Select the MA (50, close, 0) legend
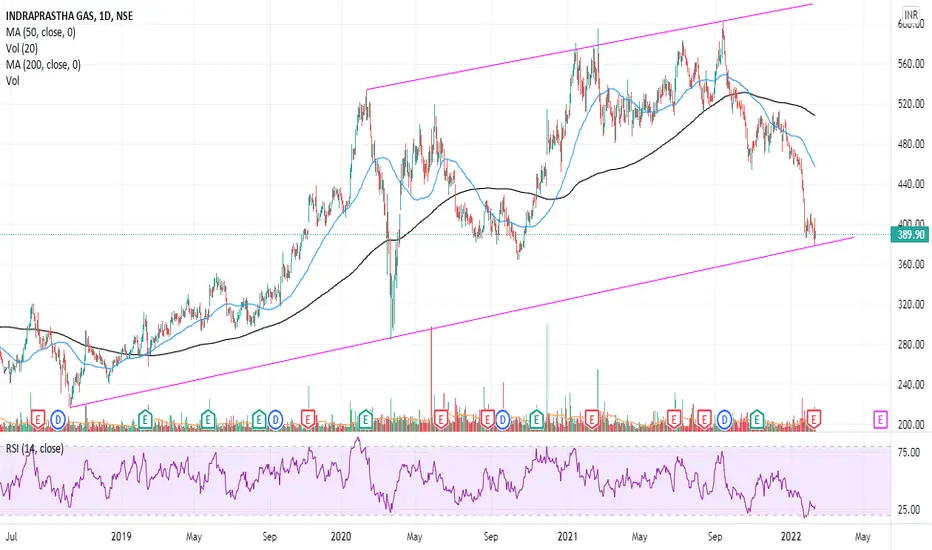 click(x=40, y=32)
